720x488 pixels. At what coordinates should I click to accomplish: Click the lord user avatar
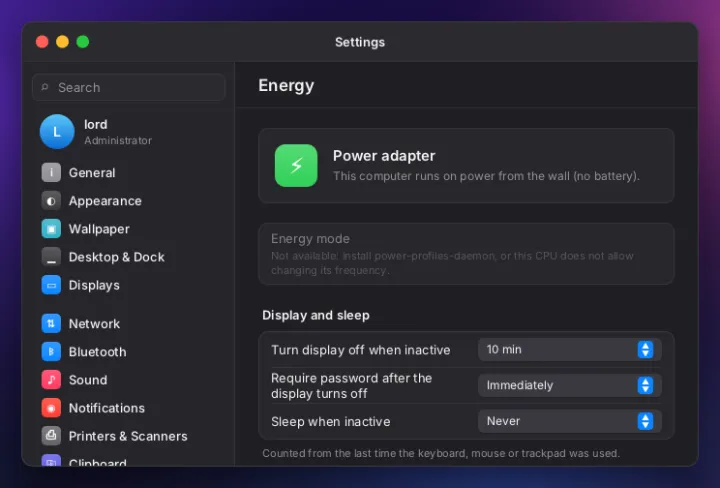[x=57, y=132]
